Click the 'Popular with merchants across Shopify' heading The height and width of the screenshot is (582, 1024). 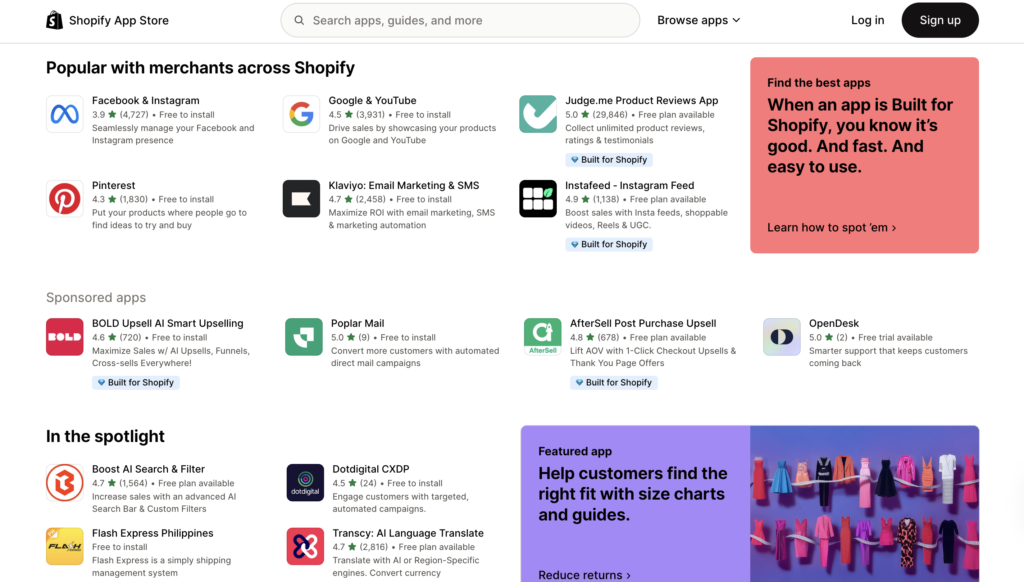coord(200,68)
